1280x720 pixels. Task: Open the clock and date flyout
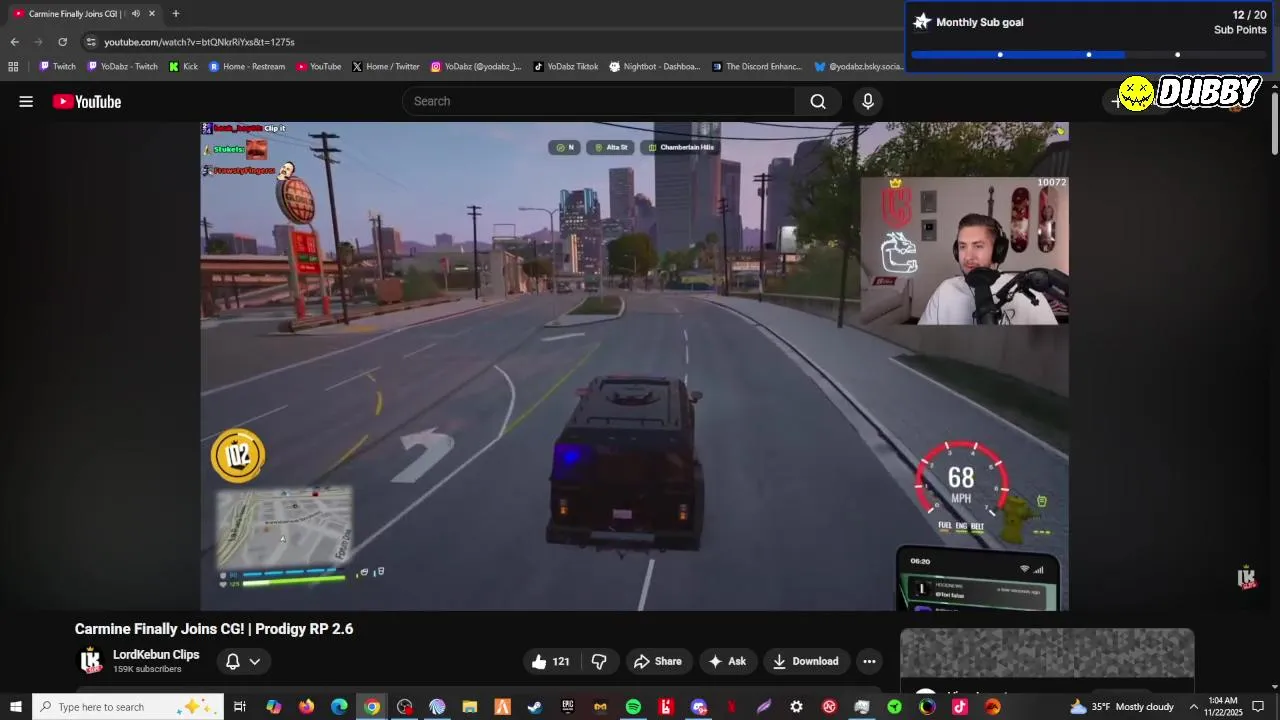(1224, 707)
